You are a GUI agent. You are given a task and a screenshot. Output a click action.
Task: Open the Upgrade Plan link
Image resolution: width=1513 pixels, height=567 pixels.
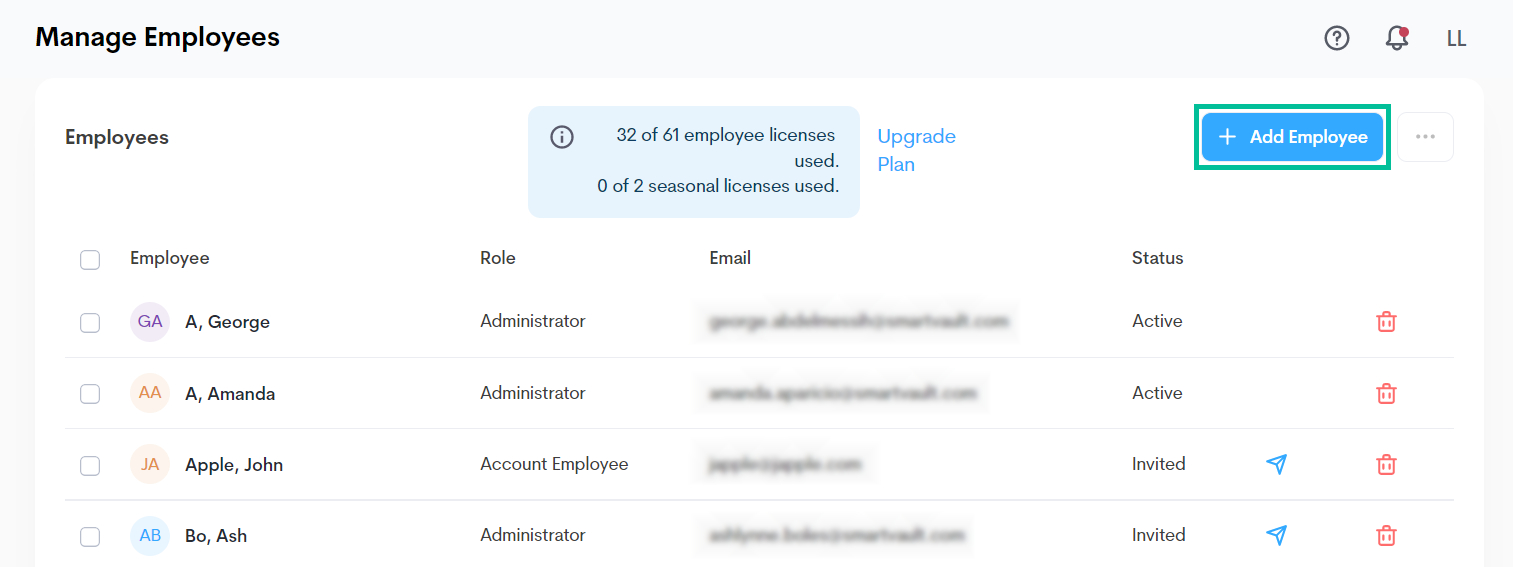tap(917, 150)
